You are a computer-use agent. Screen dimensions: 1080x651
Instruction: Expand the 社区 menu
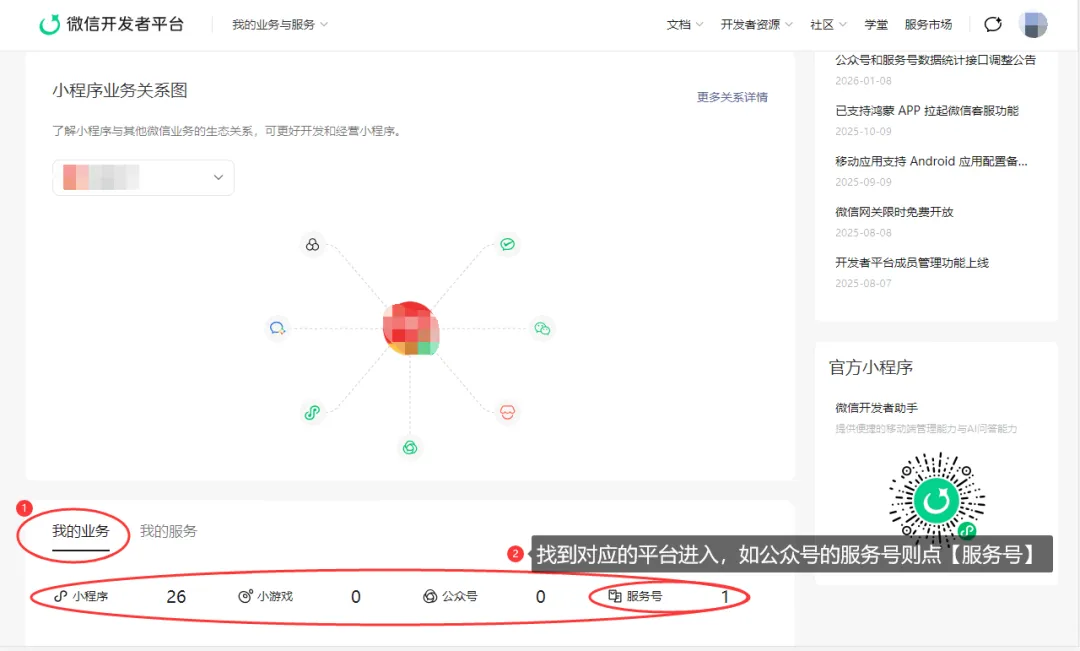(x=828, y=25)
